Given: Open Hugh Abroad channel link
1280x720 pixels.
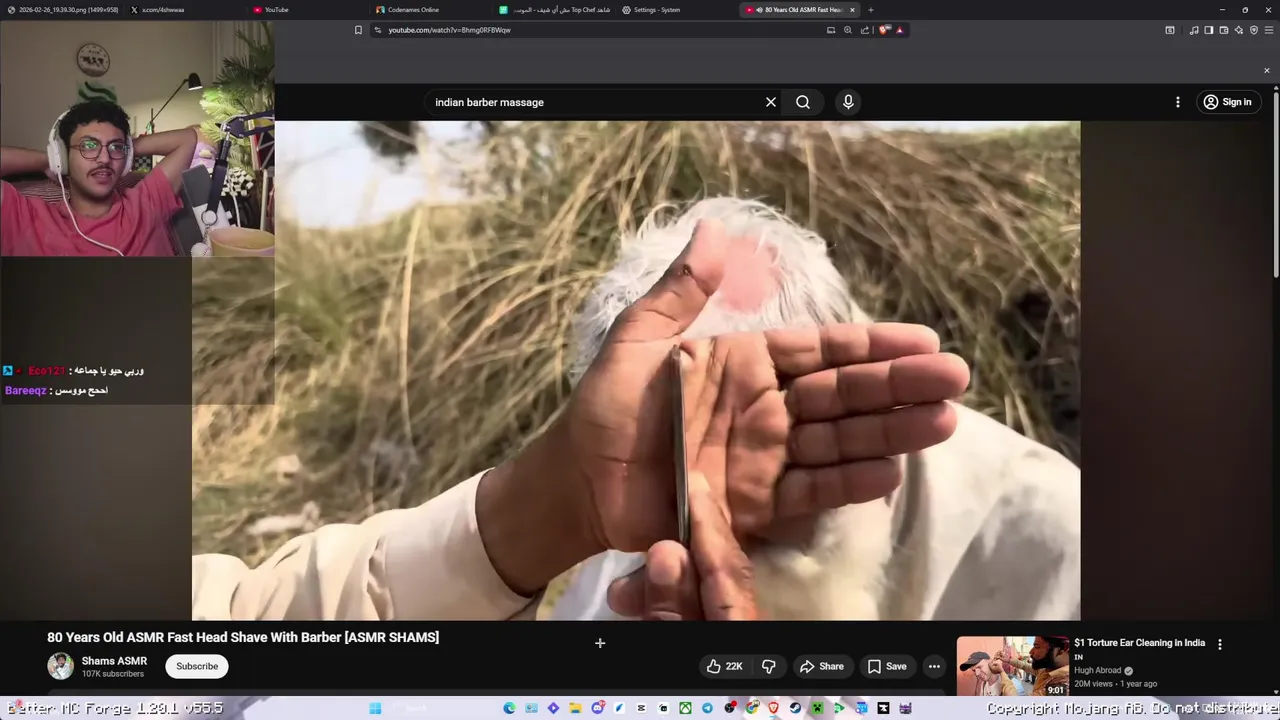Looking at the screenshot, I should click(1098, 671).
